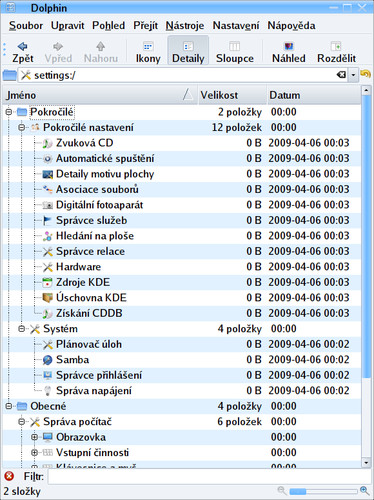Close the filter bar red X
Image resolution: width=374 pixels, height=500 pixels.
point(9,476)
